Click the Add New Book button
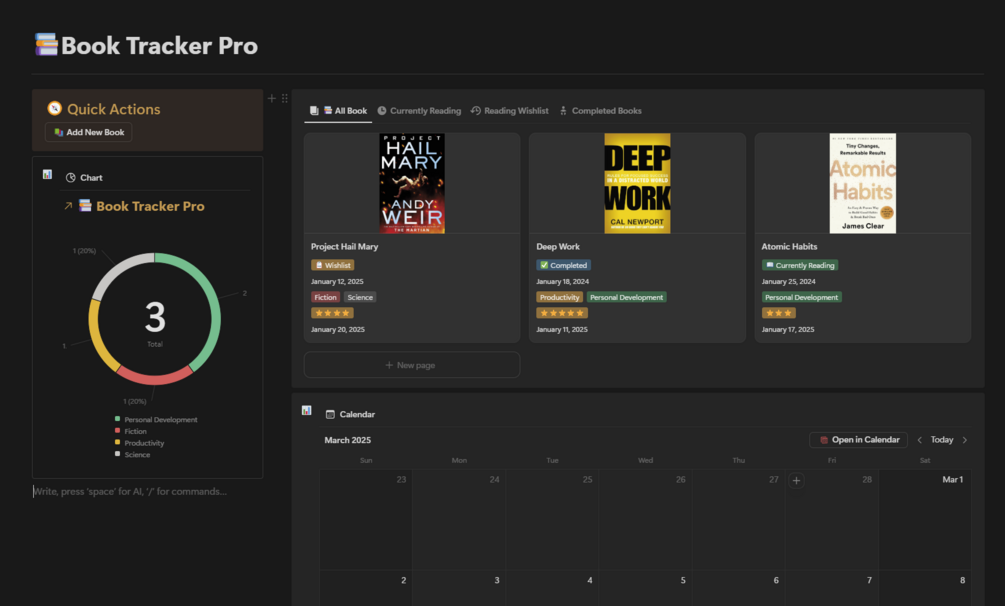 pos(88,132)
